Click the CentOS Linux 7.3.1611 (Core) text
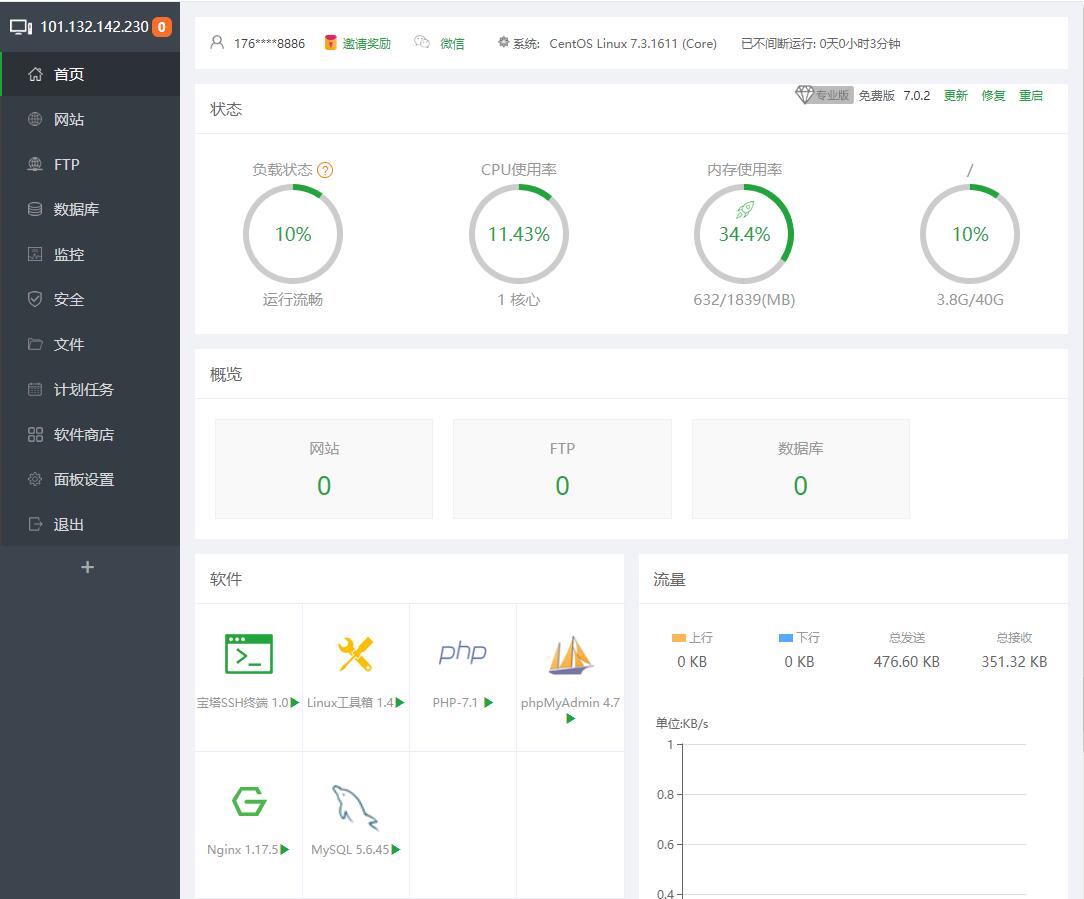Image resolution: width=1084 pixels, height=899 pixels. click(x=633, y=44)
